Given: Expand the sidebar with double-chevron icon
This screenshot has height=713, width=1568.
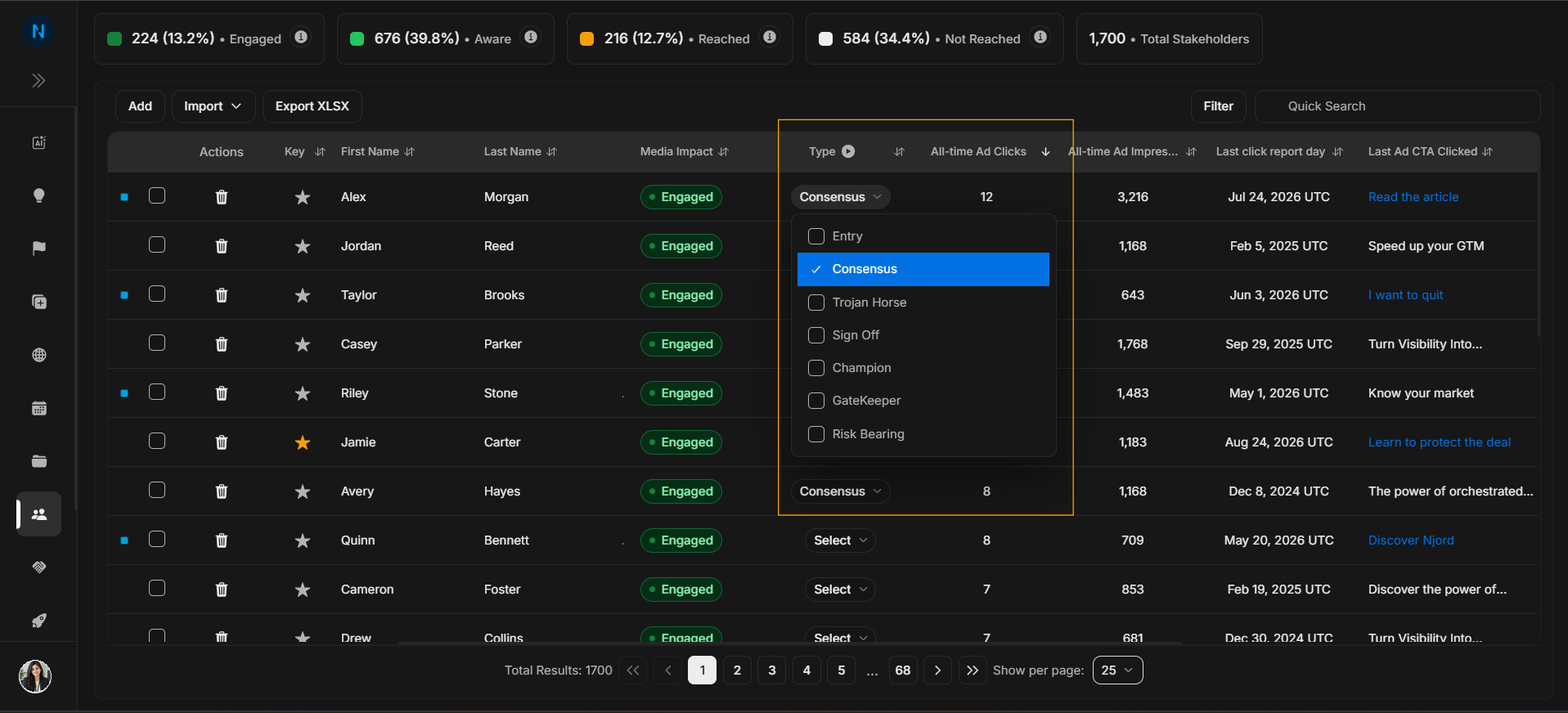Looking at the screenshot, I should tap(38, 80).
